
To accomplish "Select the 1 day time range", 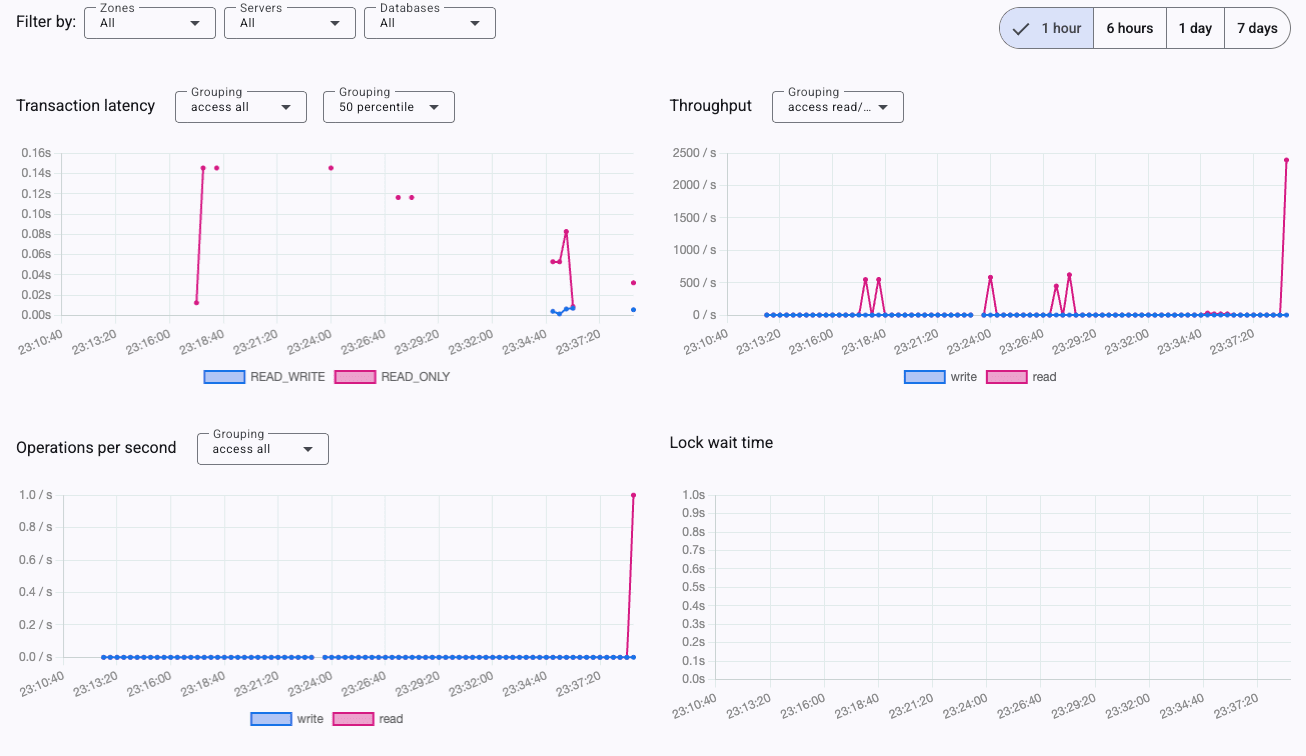I will click(x=1195, y=28).
